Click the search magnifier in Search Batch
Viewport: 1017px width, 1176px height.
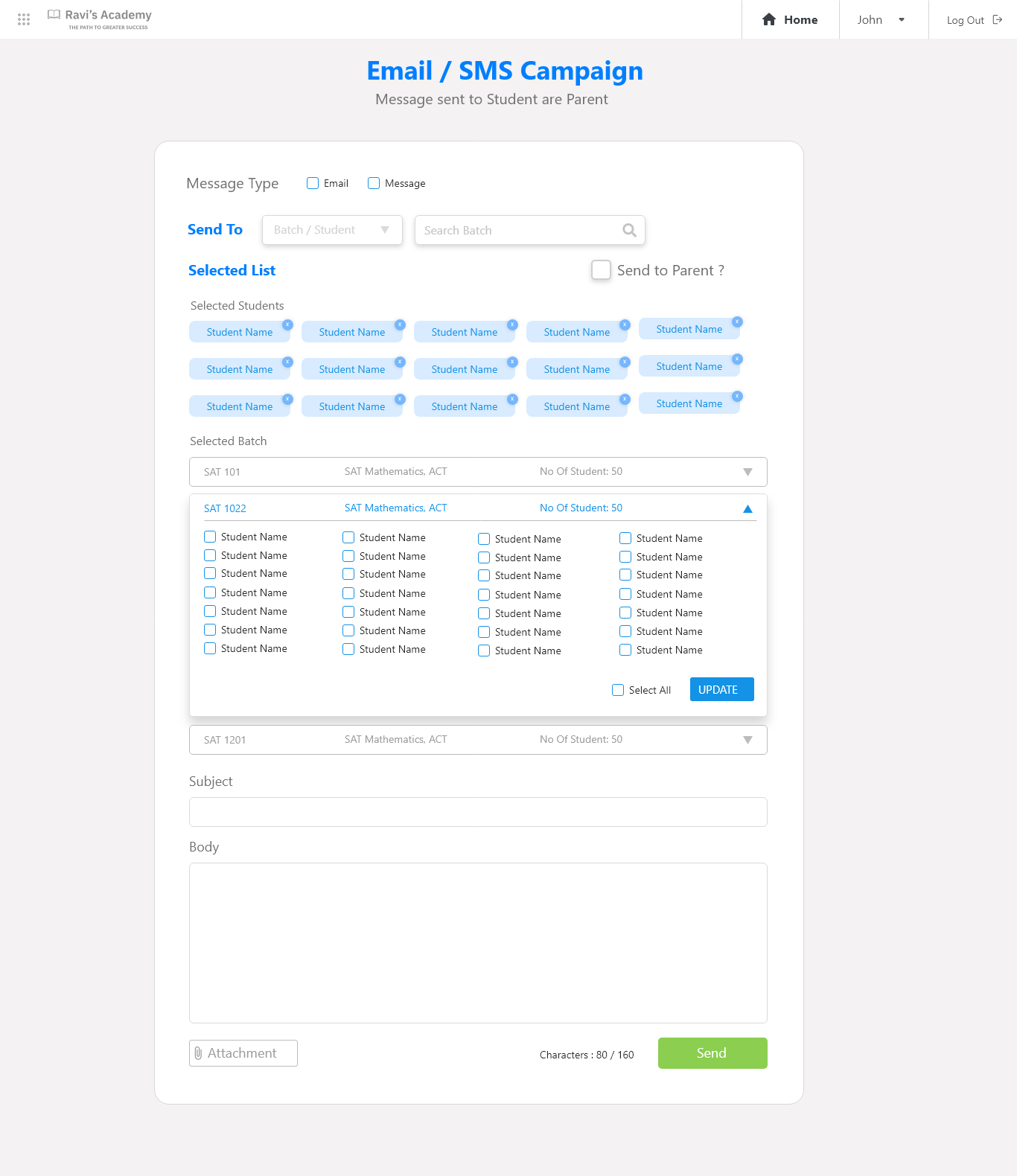point(629,230)
